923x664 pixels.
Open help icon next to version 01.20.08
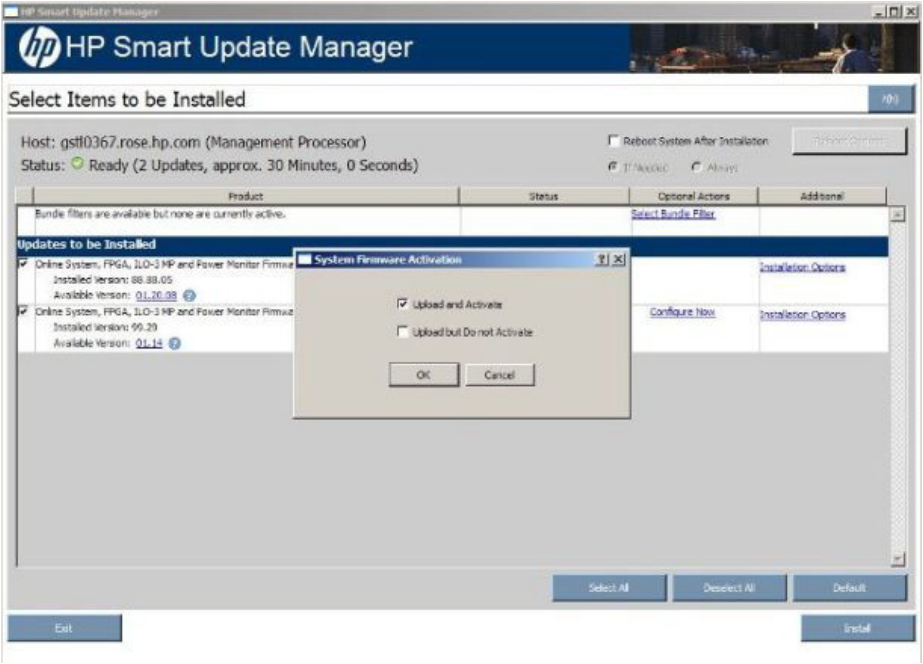click(190, 296)
